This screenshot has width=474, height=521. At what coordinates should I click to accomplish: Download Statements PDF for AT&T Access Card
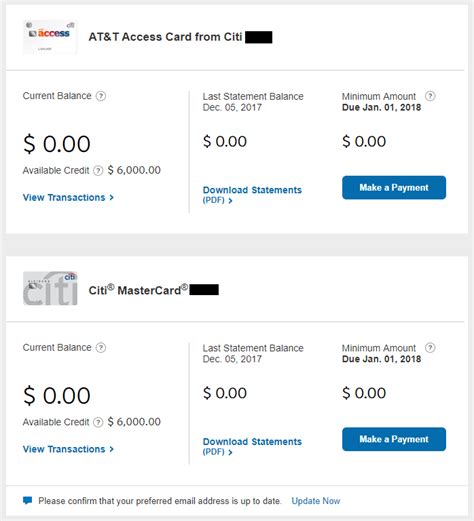click(x=252, y=195)
